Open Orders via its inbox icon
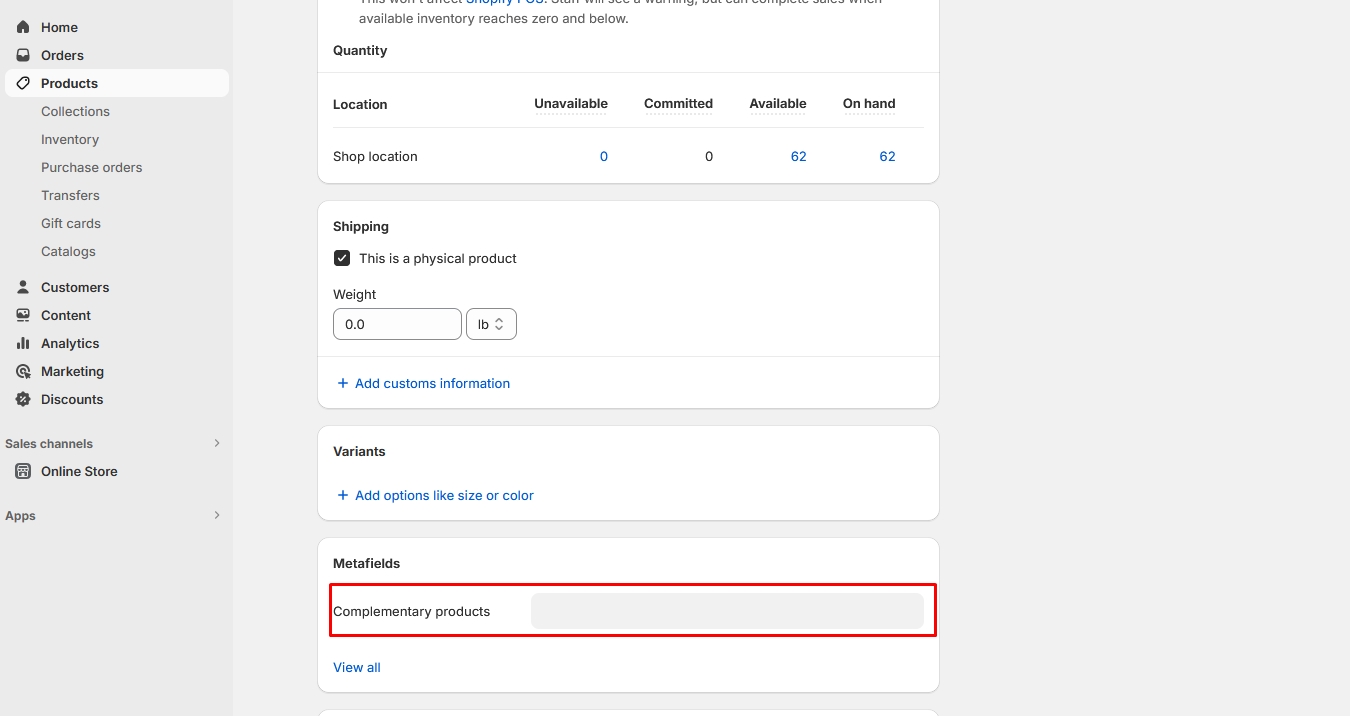Viewport: 1350px width, 716px height. 23,55
